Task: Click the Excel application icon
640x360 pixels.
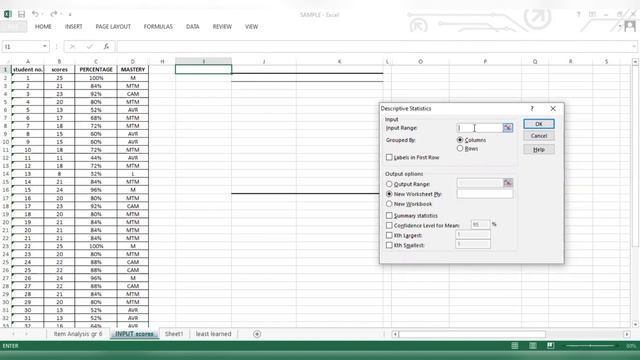Action: pos(8,14)
